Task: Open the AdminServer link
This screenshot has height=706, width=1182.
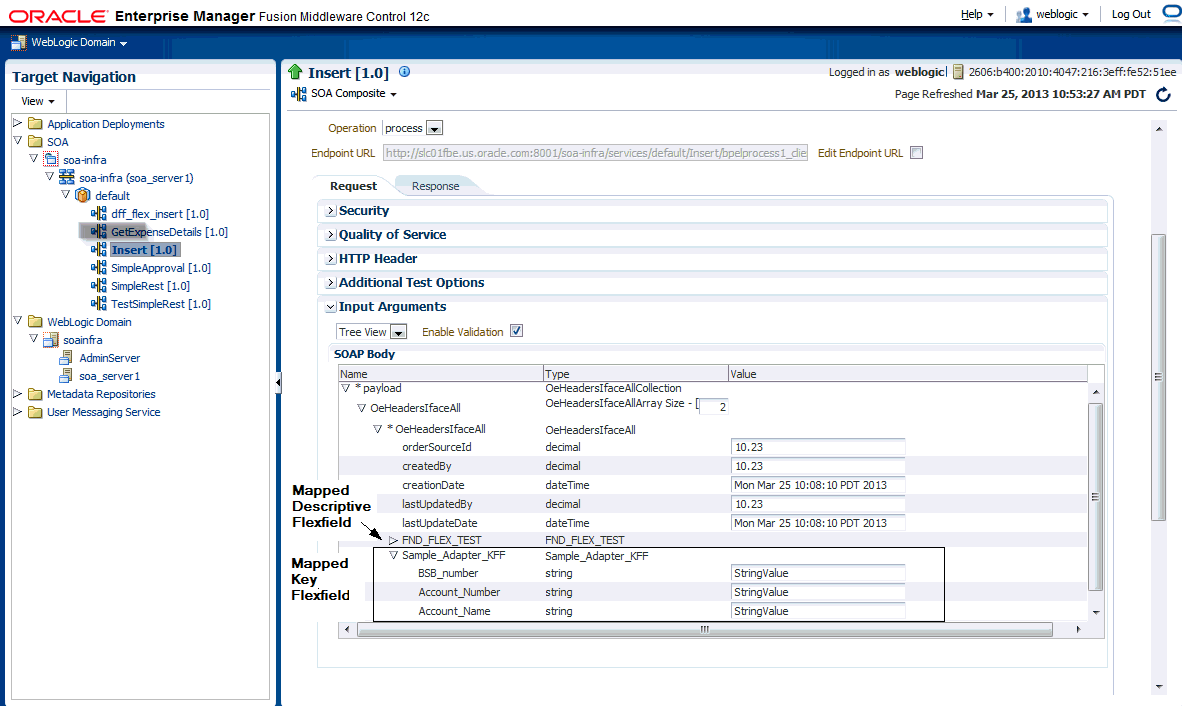Action: [109, 358]
